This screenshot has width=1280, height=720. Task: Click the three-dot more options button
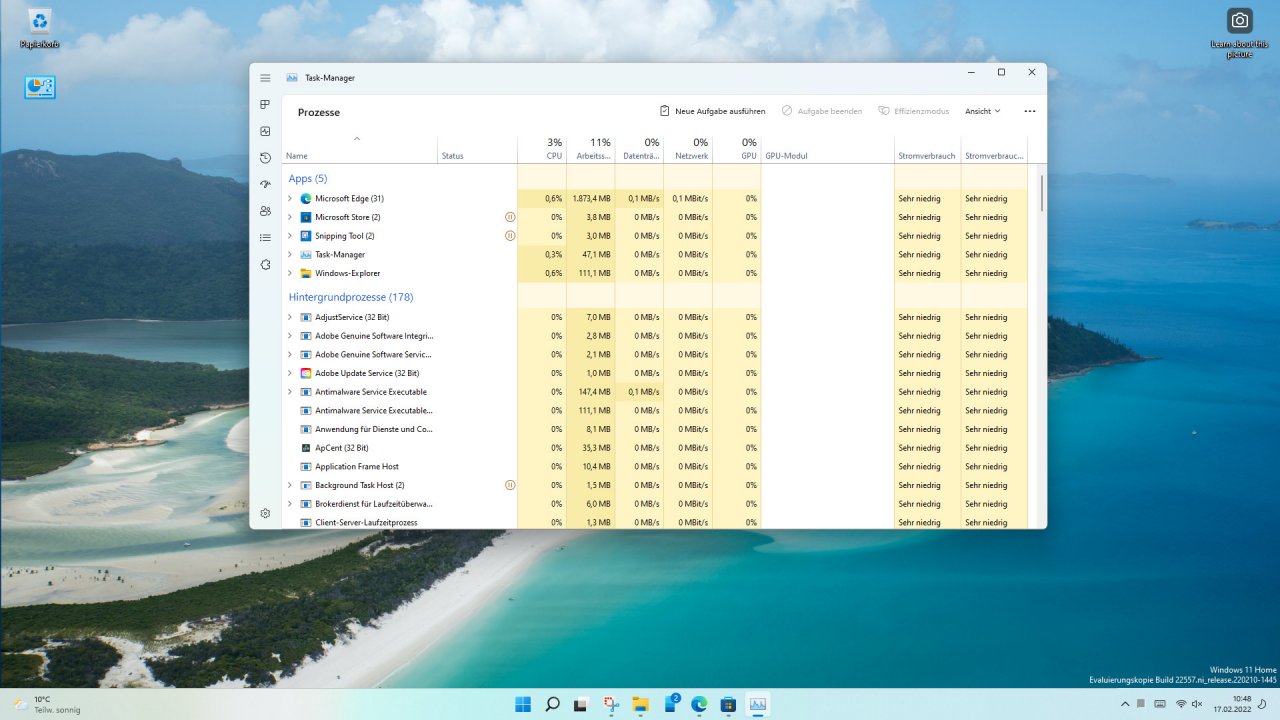pyautogui.click(x=1030, y=111)
